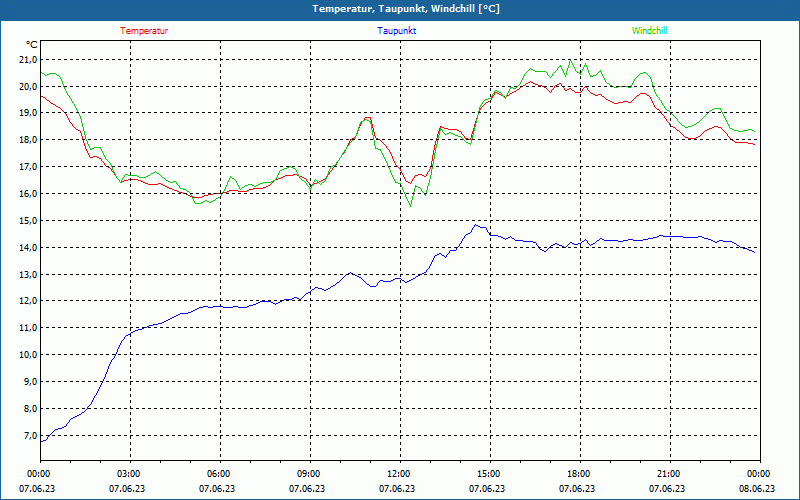
Task: Click the 03:00 time axis label
Action: coord(130,474)
